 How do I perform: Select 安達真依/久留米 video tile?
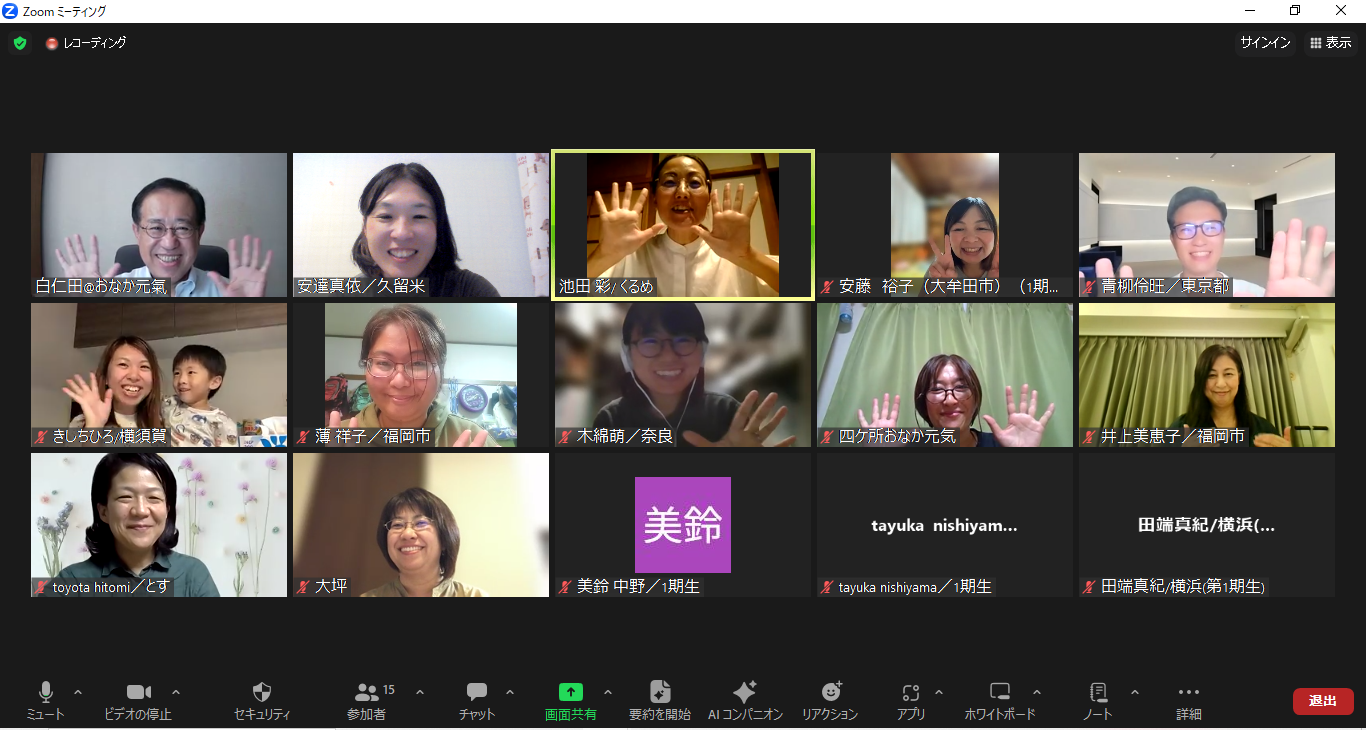point(421,225)
